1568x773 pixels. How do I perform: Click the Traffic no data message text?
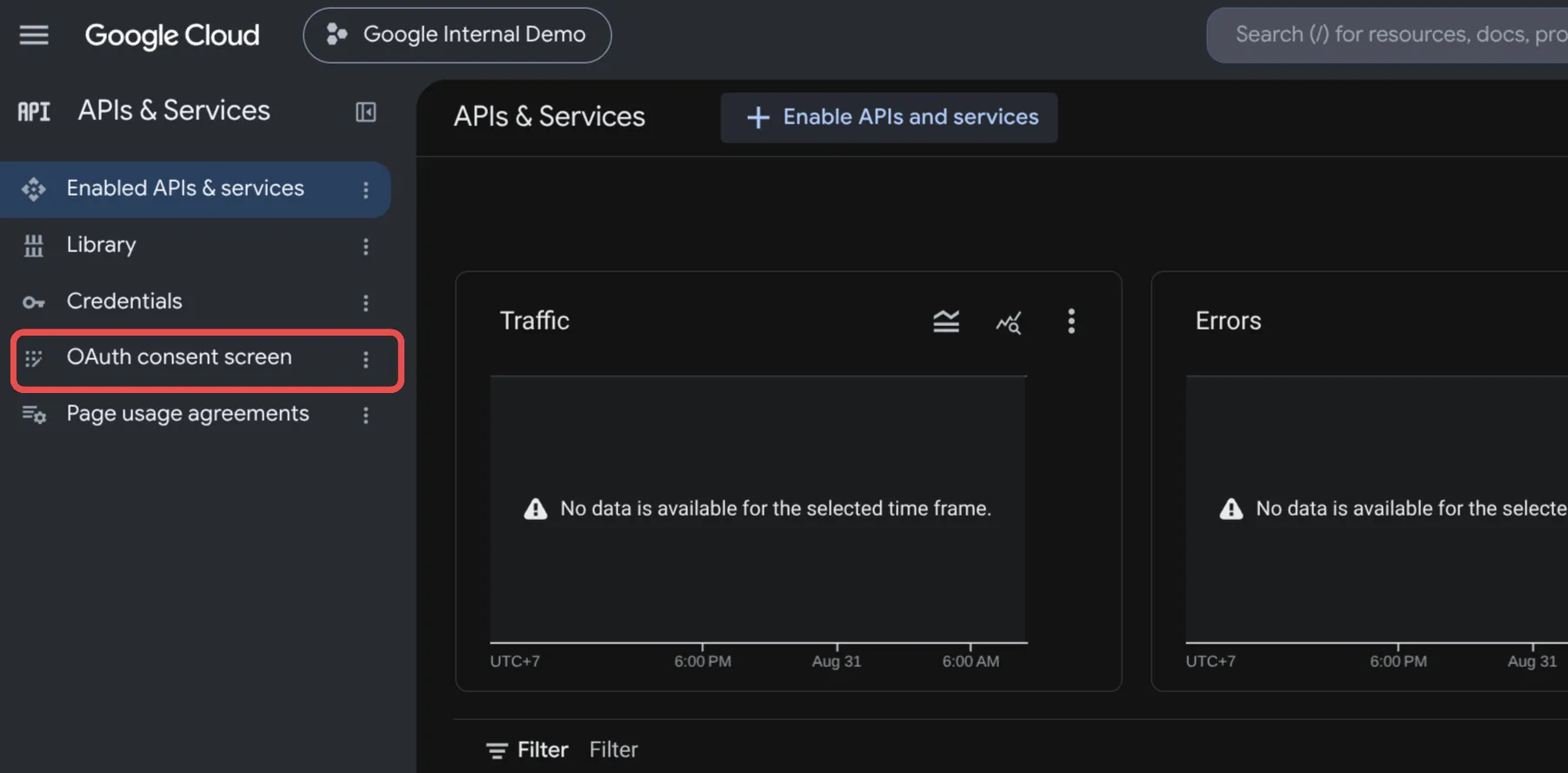tap(776, 509)
